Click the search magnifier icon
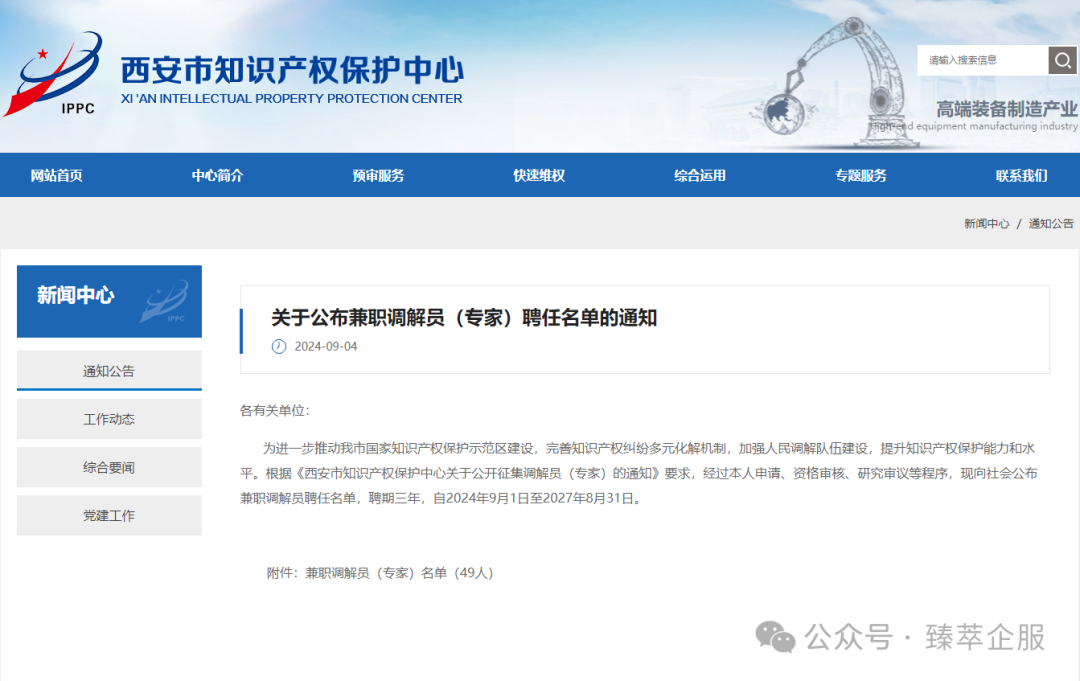This screenshot has width=1080, height=681. [1062, 60]
